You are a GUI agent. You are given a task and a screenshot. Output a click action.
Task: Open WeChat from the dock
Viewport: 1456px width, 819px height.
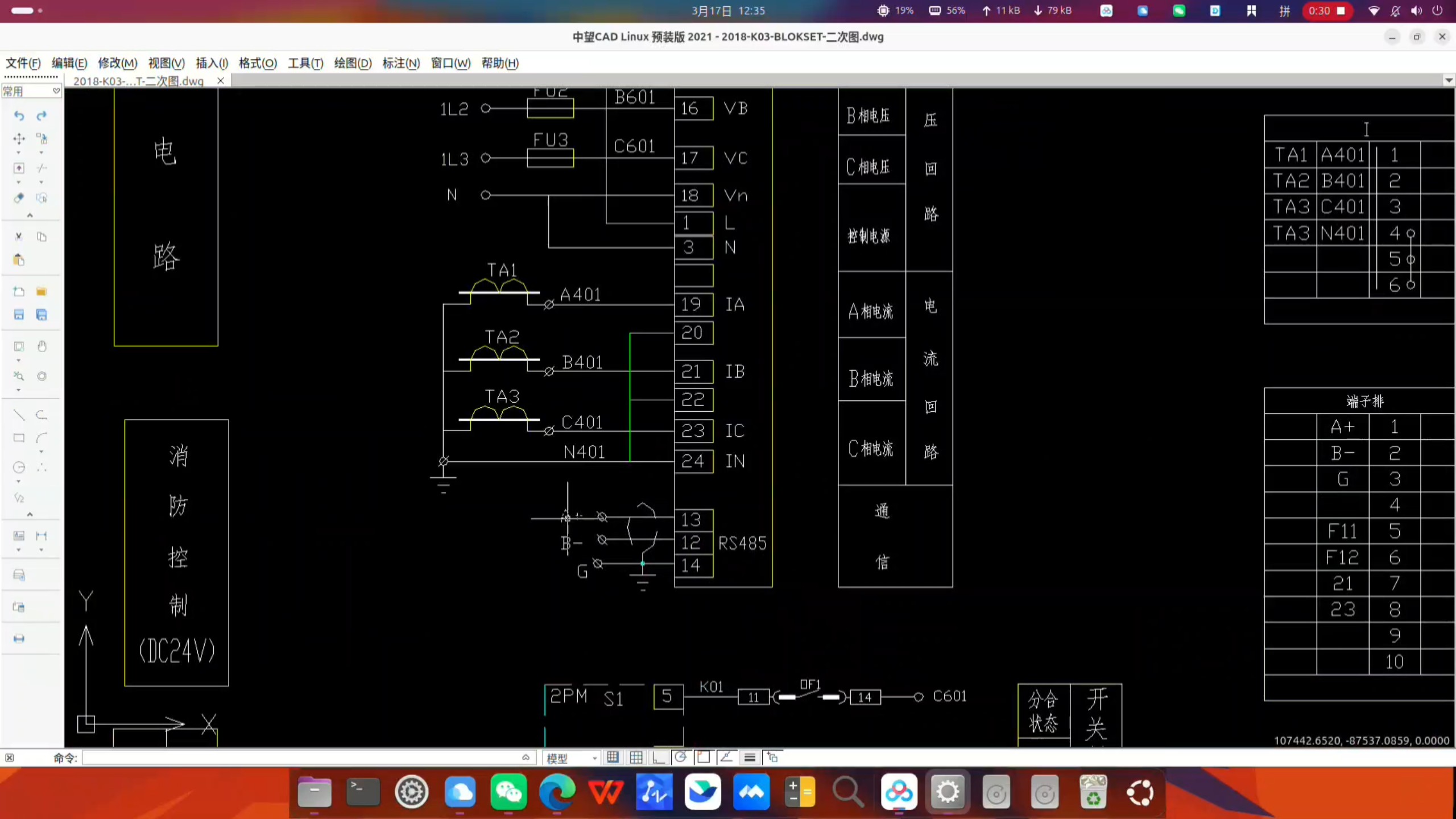(508, 792)
